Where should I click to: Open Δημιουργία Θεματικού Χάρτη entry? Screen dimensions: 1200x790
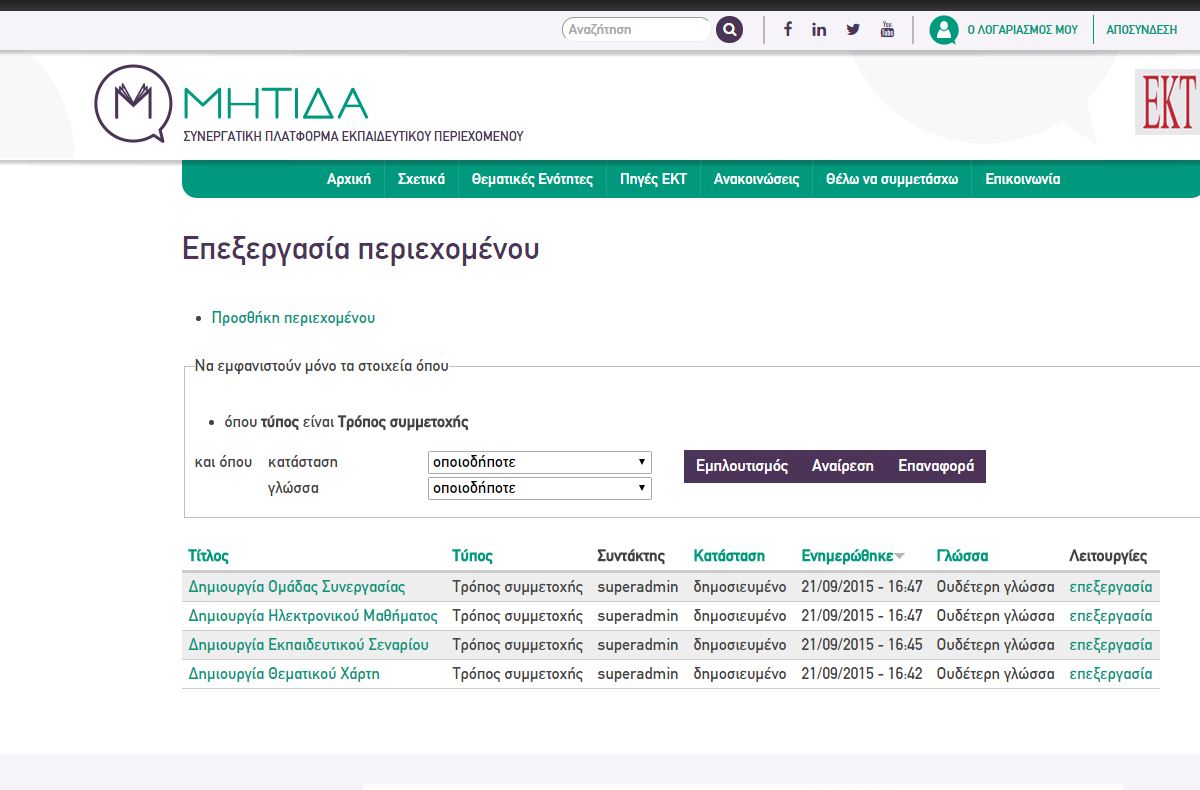click(x=284, y=674)
